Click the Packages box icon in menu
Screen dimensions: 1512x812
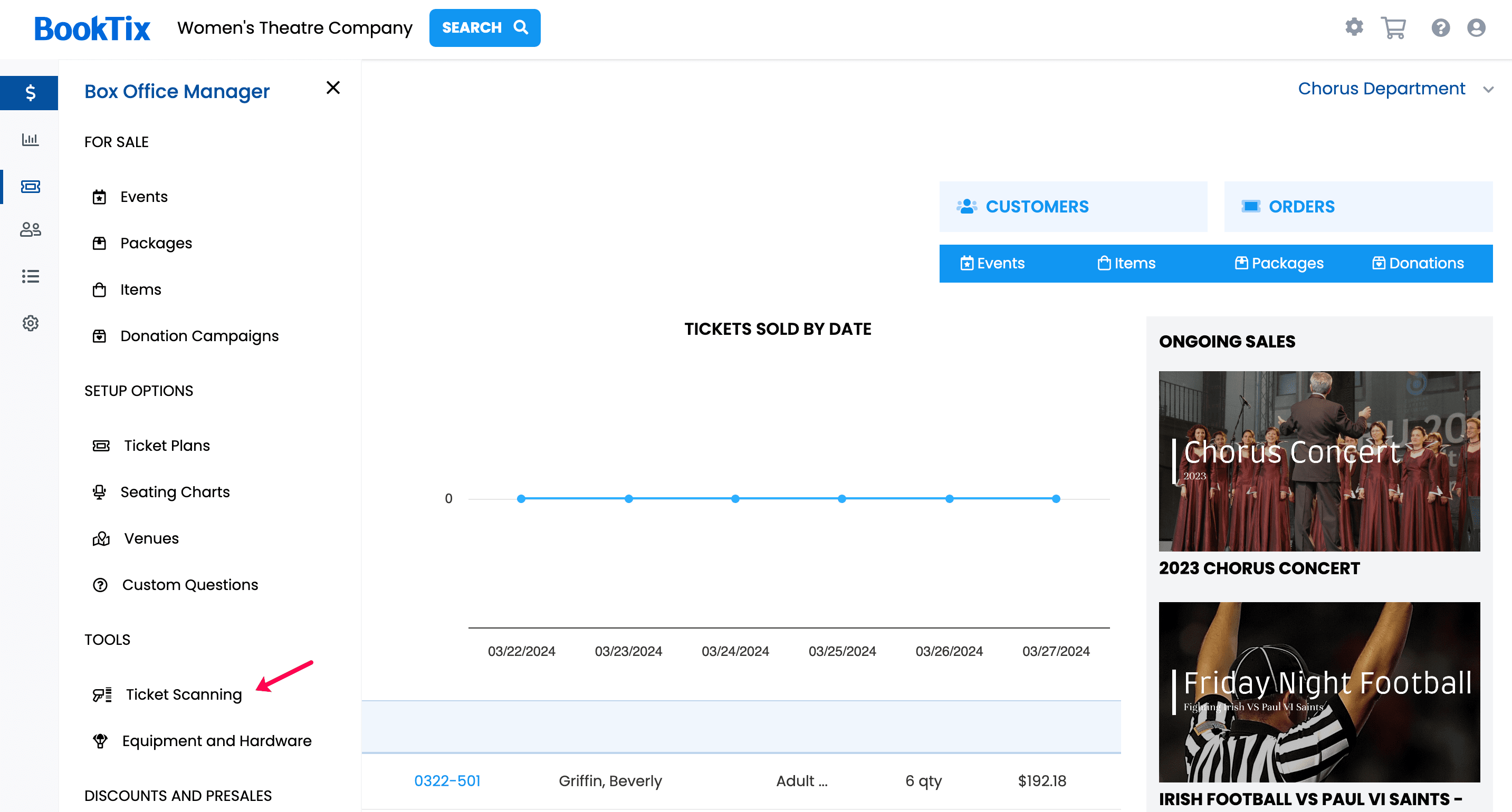point(99,244)
